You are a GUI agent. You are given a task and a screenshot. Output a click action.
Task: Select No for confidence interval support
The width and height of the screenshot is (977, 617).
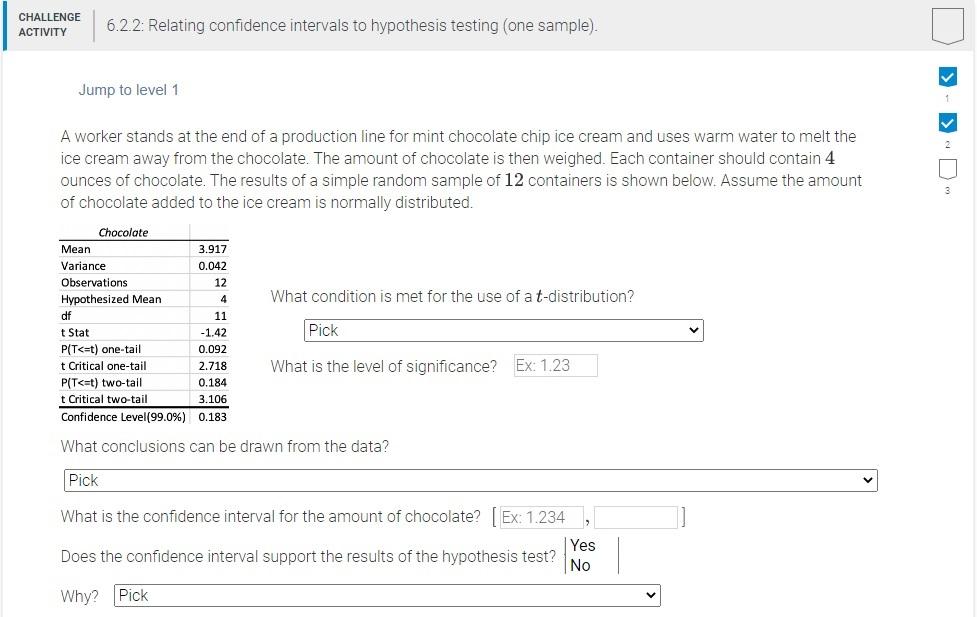579,565
